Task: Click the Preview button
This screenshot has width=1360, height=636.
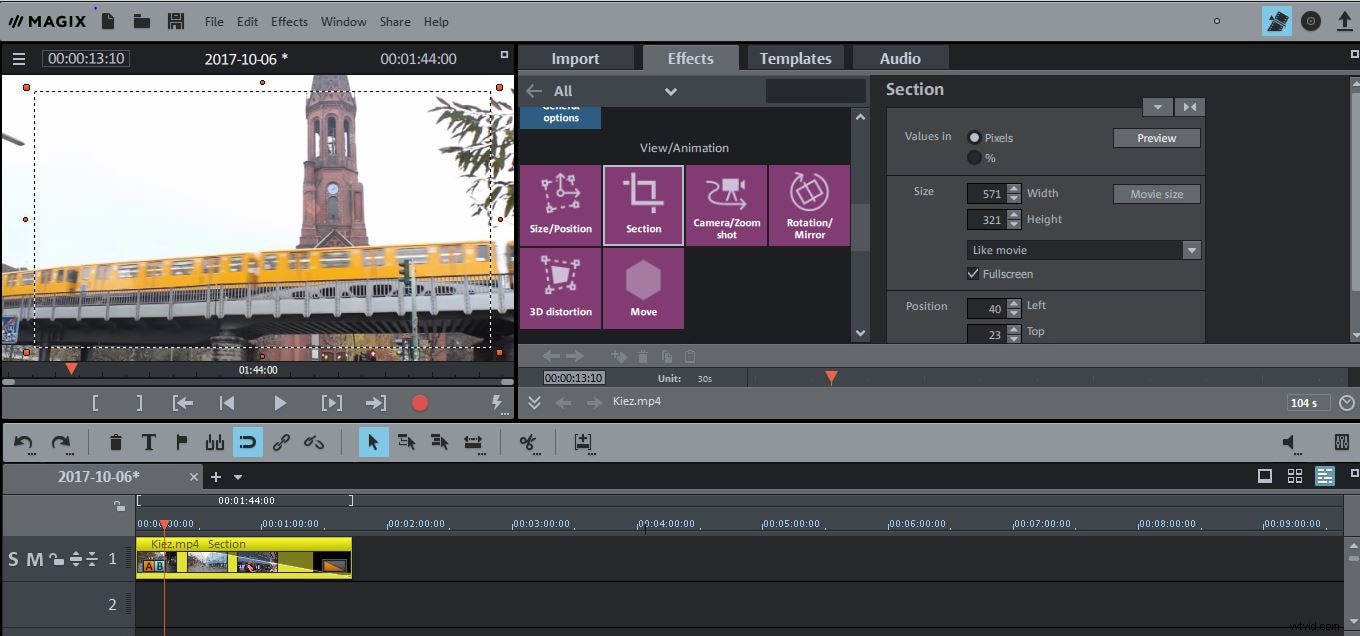Action: point(1156,137)
